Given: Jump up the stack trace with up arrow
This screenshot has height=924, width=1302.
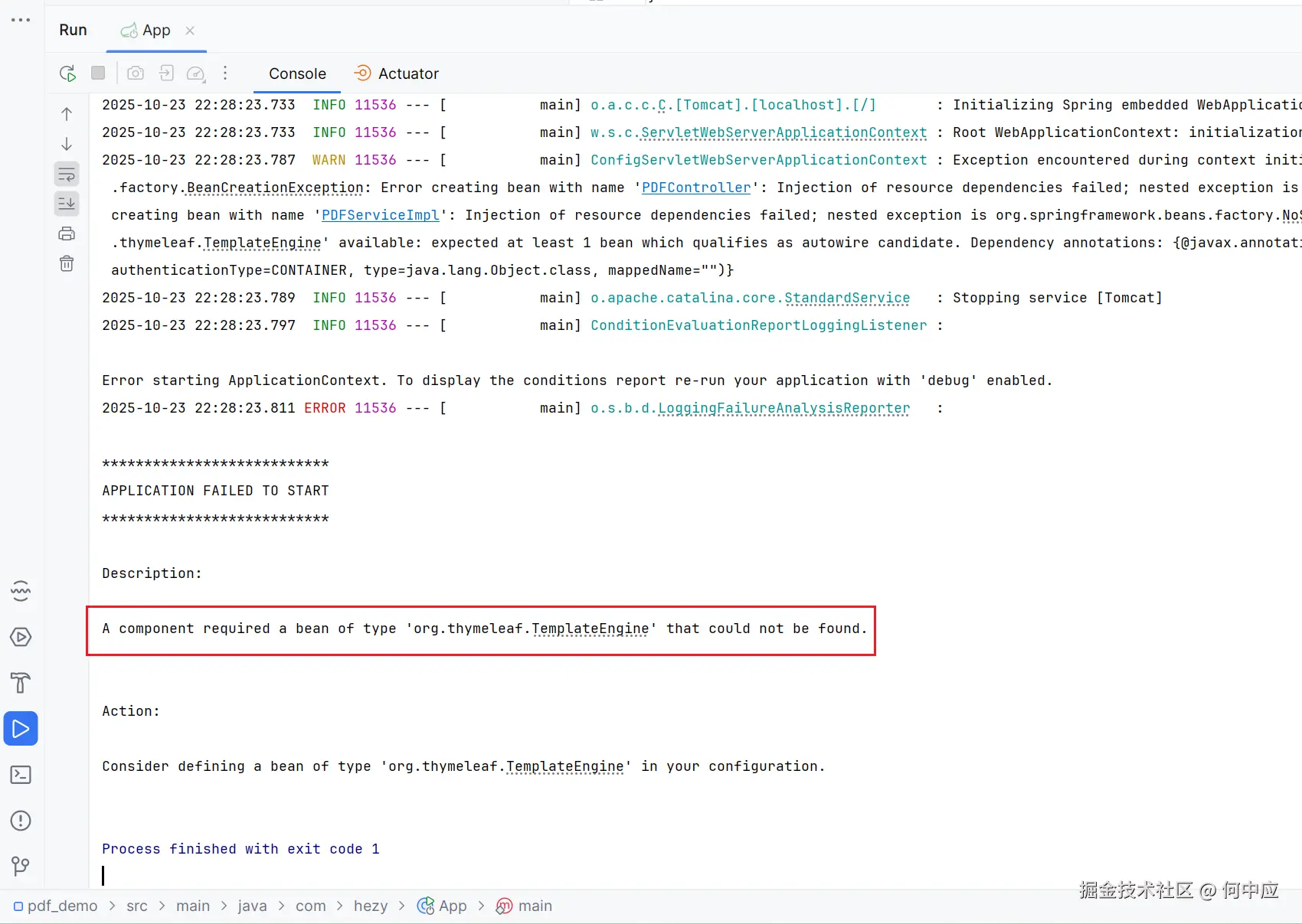Looking at the screenshot, I should [x=67, y=114].
